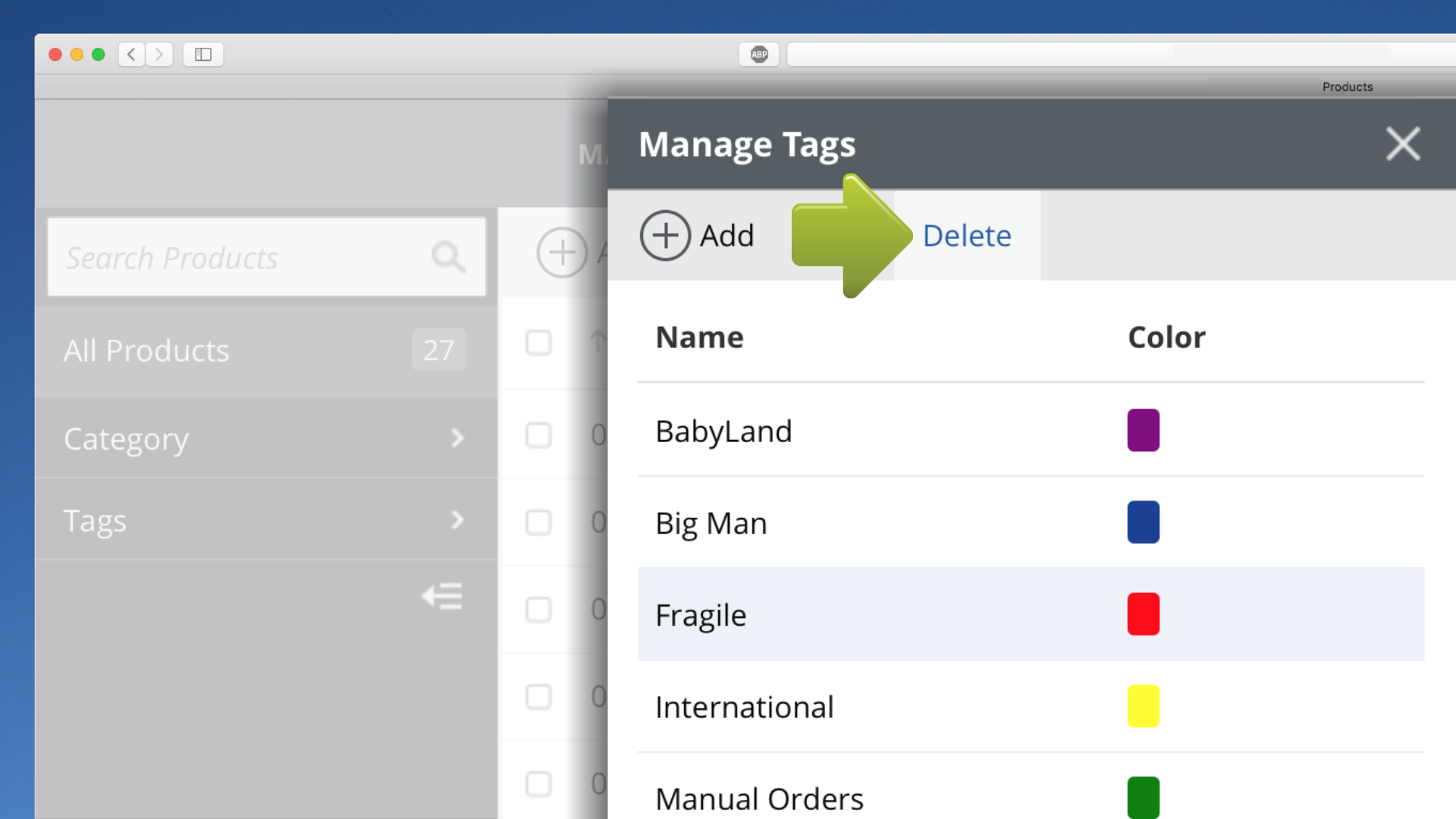Open the BabyLand purple color swatch
The width and height of the screenshot is (1456, 819).
(1143, 430)
